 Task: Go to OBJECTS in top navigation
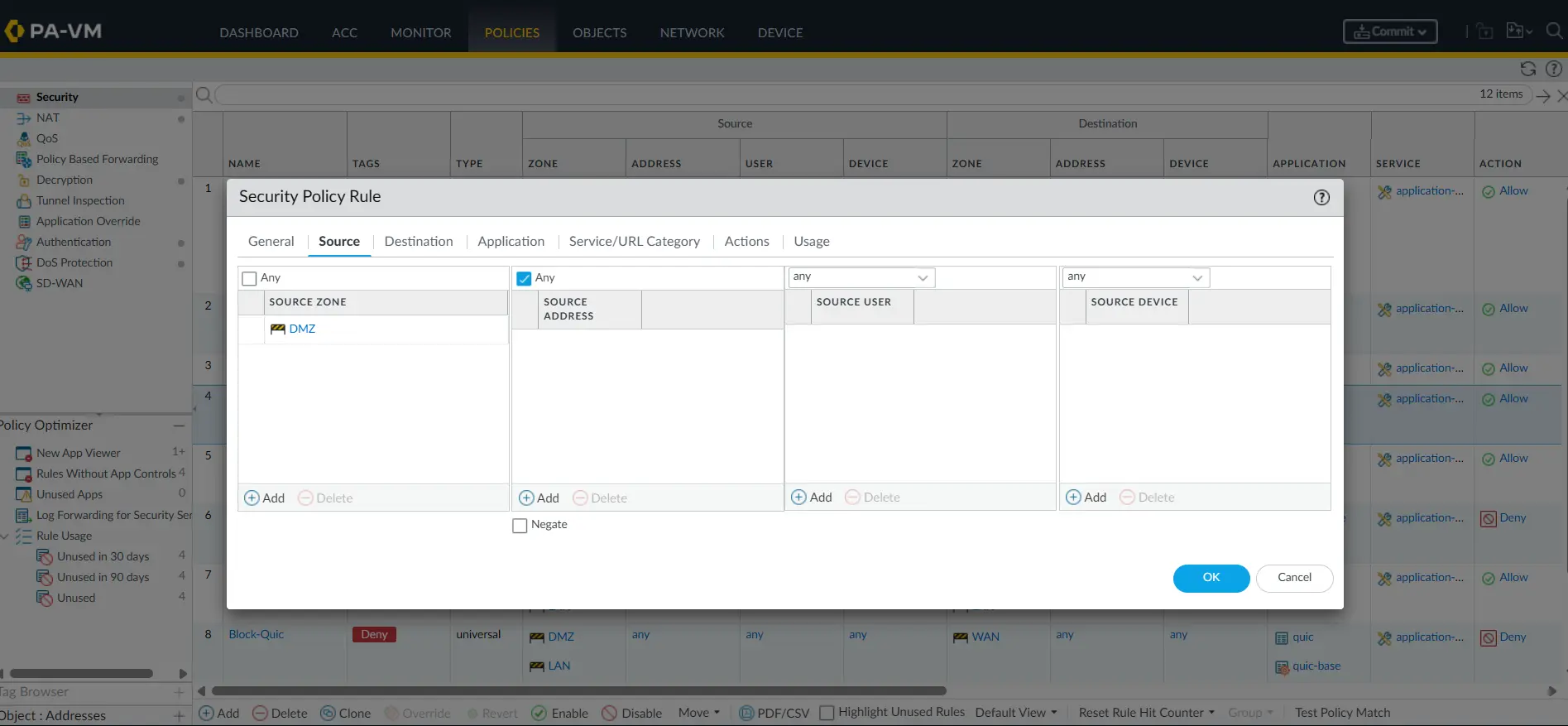pyautogui.click(x=600, y=32)
